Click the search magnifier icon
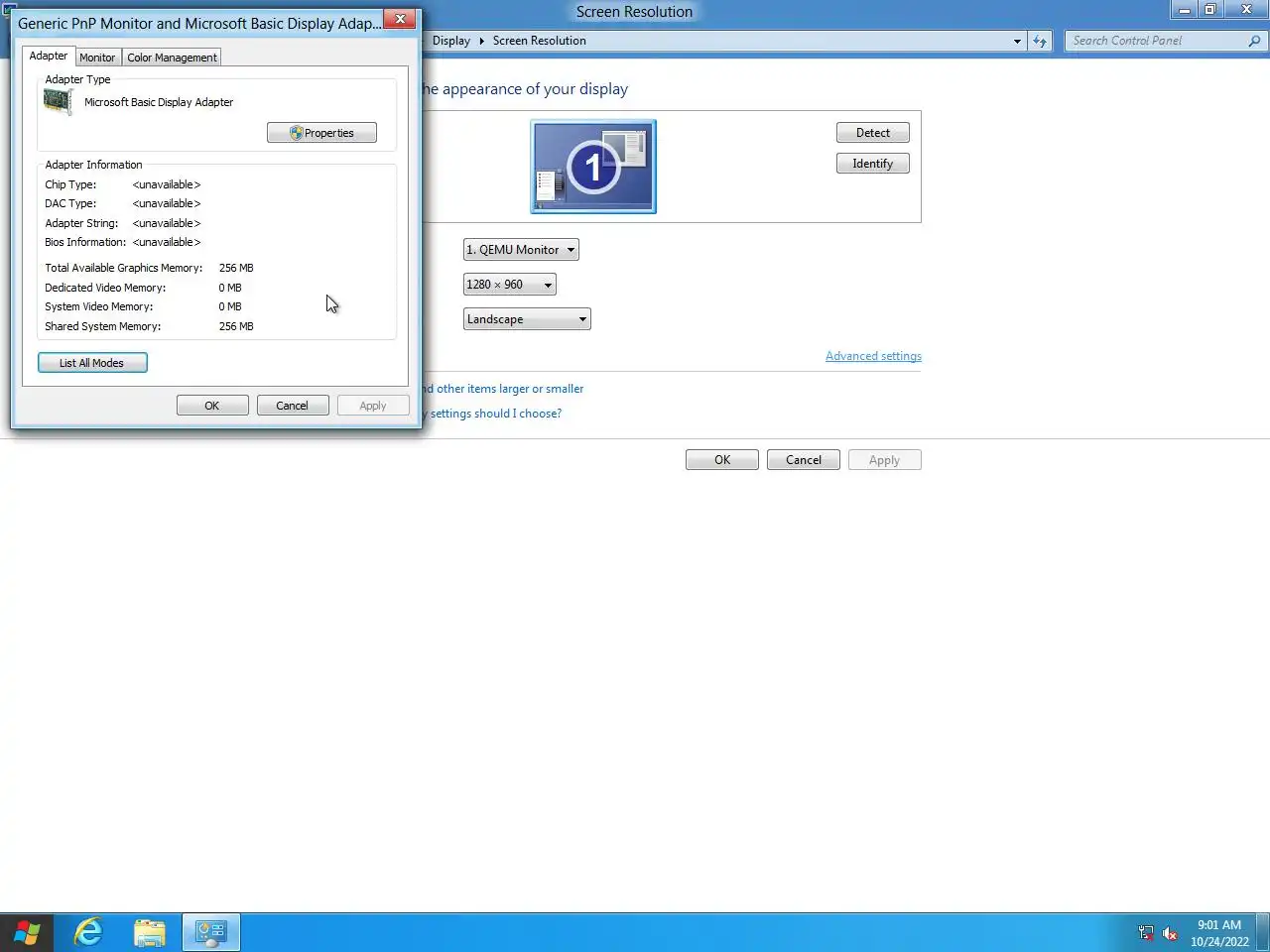The width and height of the screenshot is (1270, 952). pos(1254,41)
